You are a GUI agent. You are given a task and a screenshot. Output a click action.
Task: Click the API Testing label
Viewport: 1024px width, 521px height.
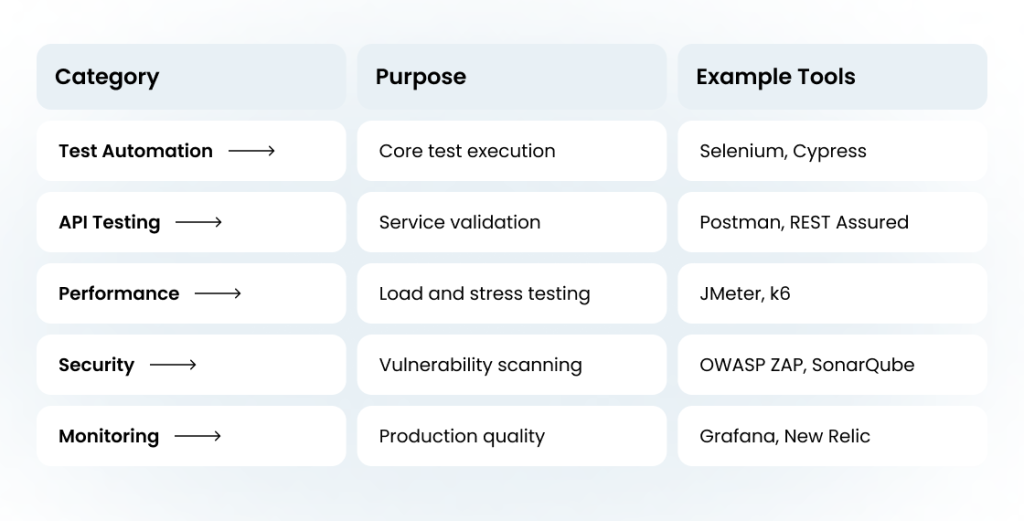point(109,223)
